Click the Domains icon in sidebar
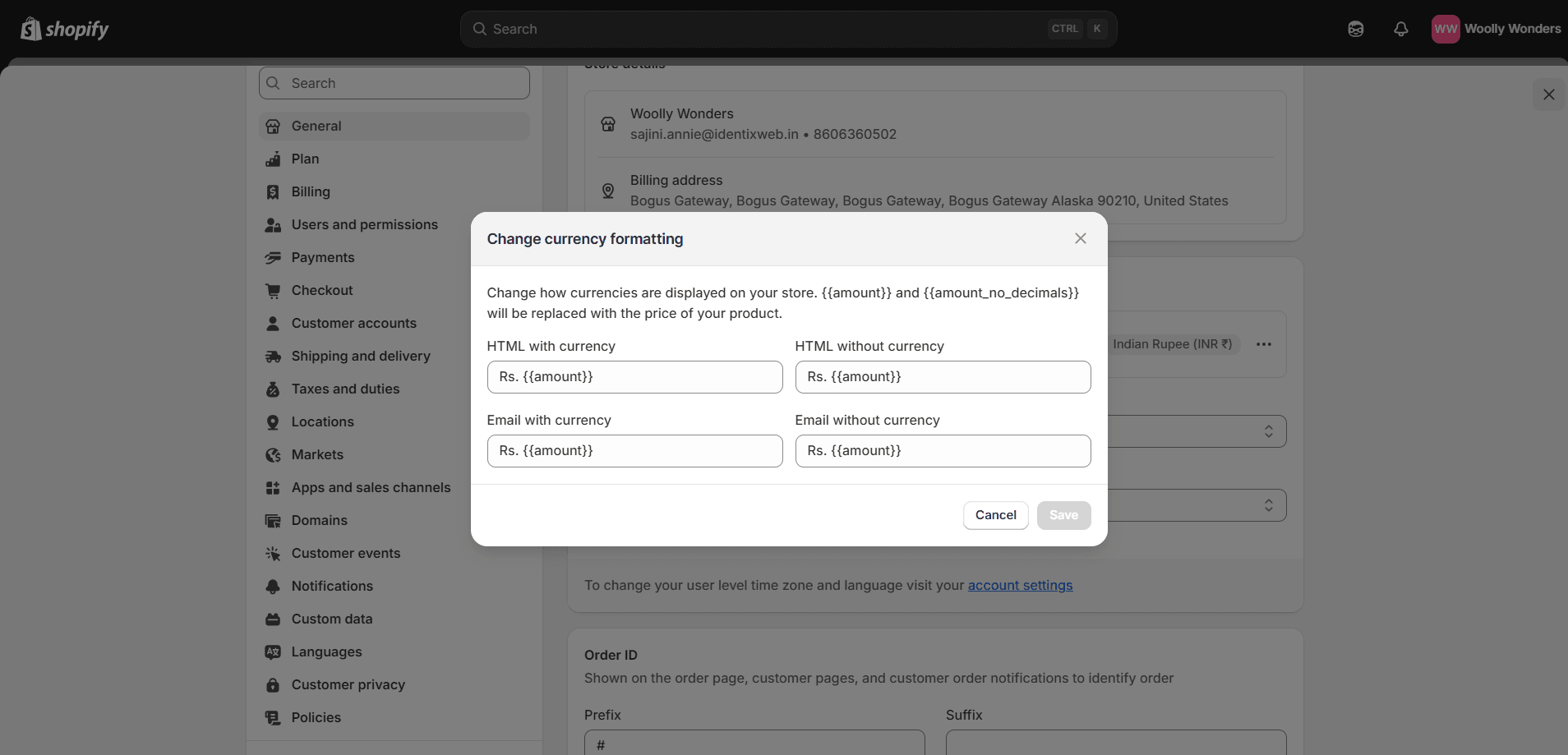The width and height of the screenshot is (1568, 755). (273, 520)
